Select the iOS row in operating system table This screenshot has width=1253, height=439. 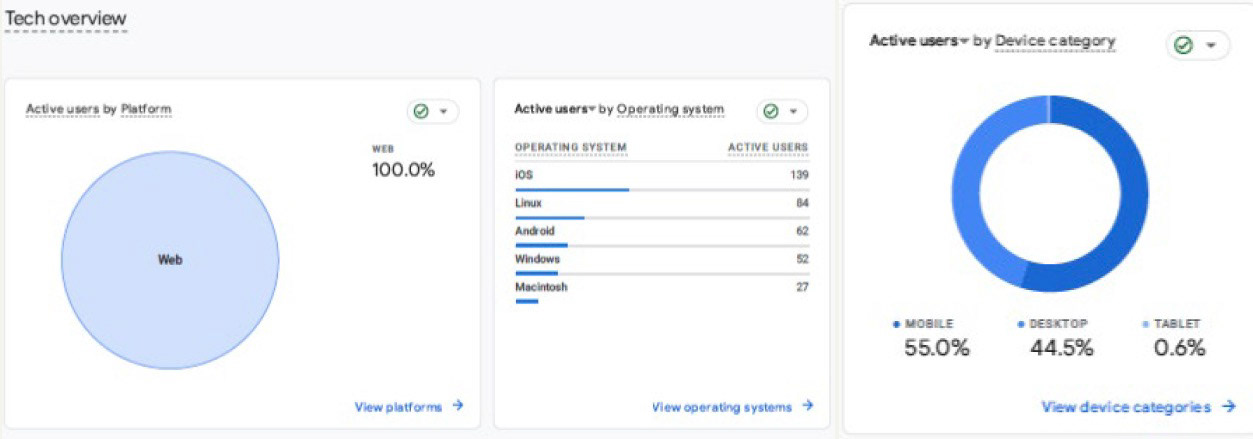tap(661, 175)
